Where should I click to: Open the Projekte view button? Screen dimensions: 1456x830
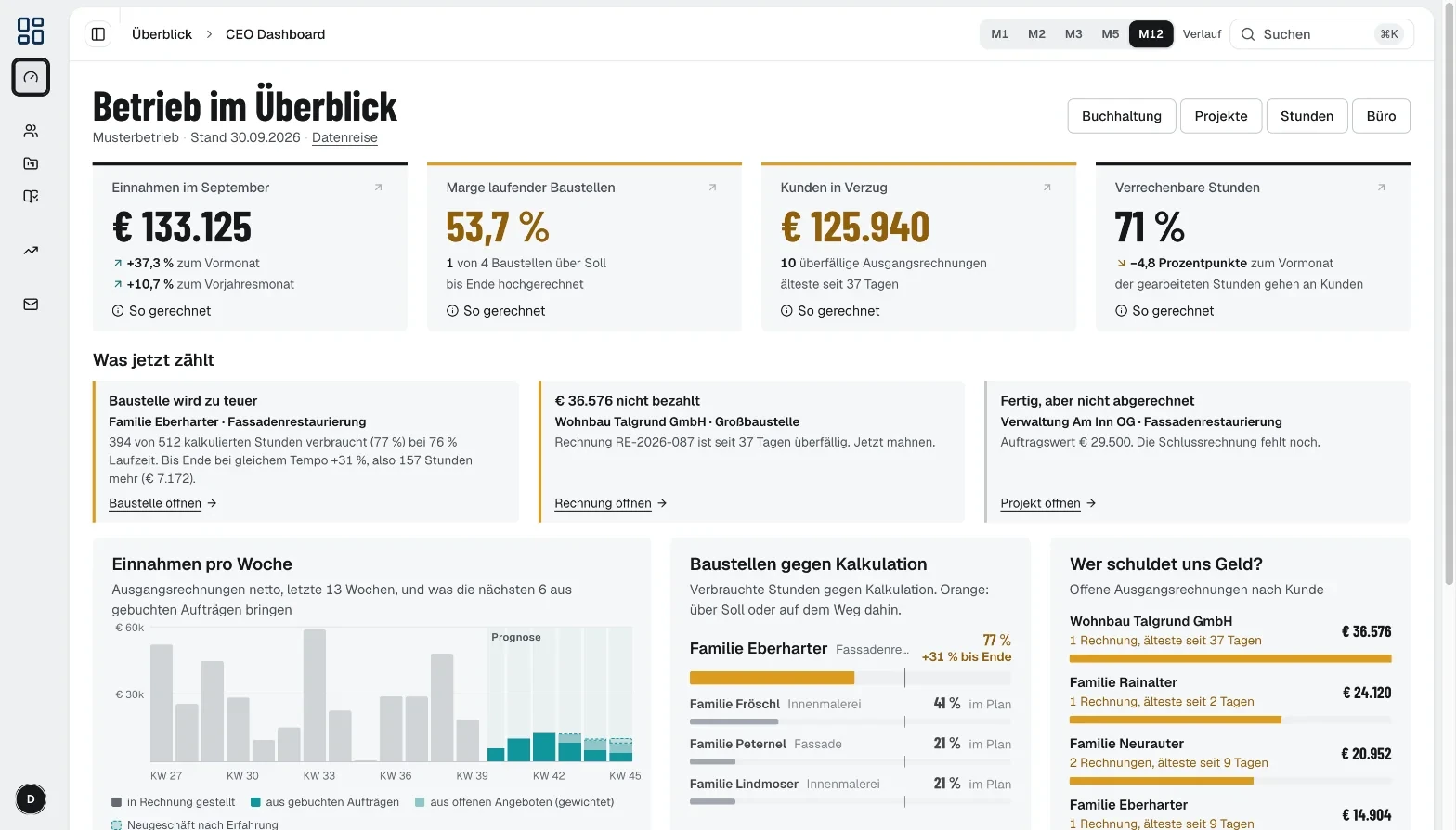[1221, 116]
